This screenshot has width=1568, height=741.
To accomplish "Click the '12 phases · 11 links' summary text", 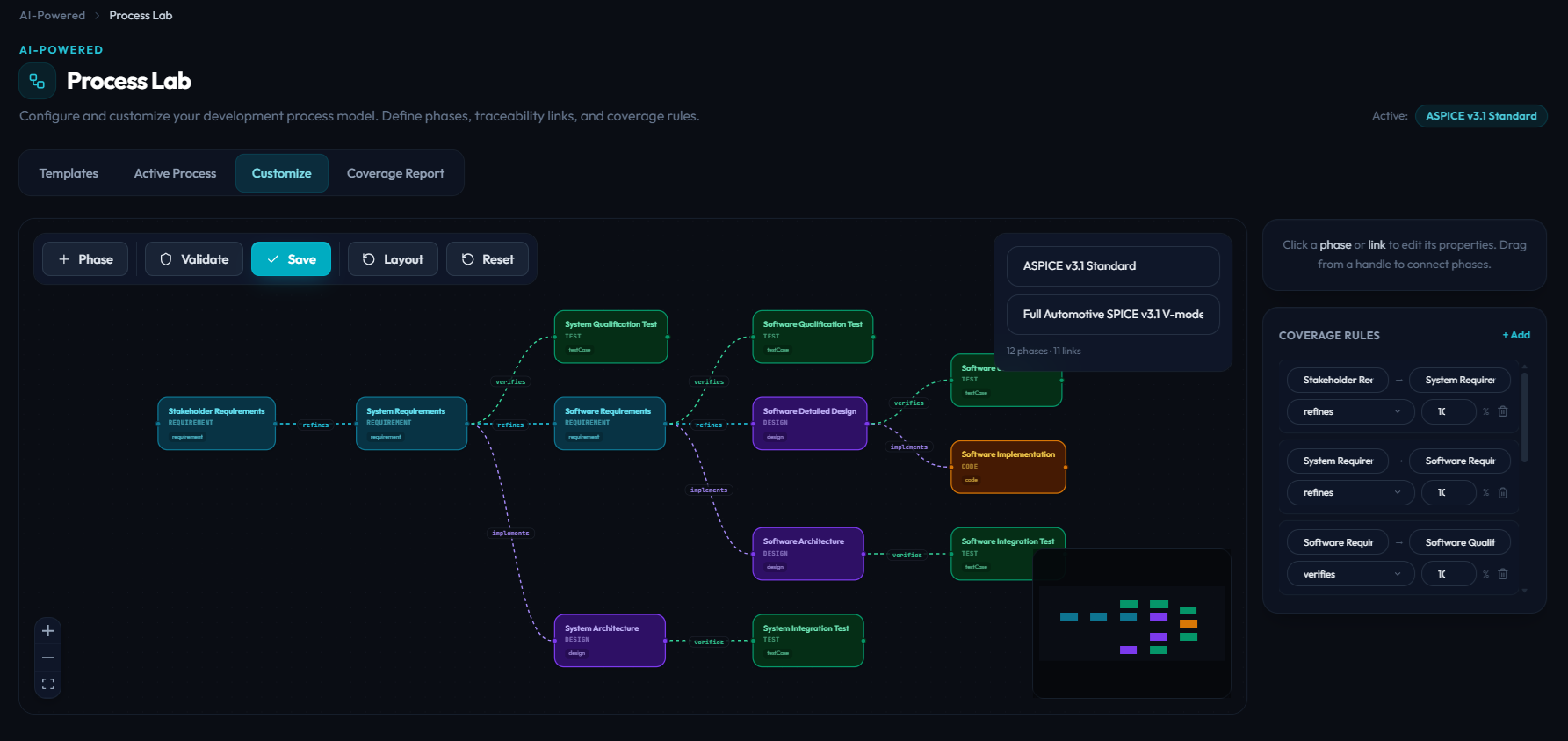I will (x=1044, y=351).
